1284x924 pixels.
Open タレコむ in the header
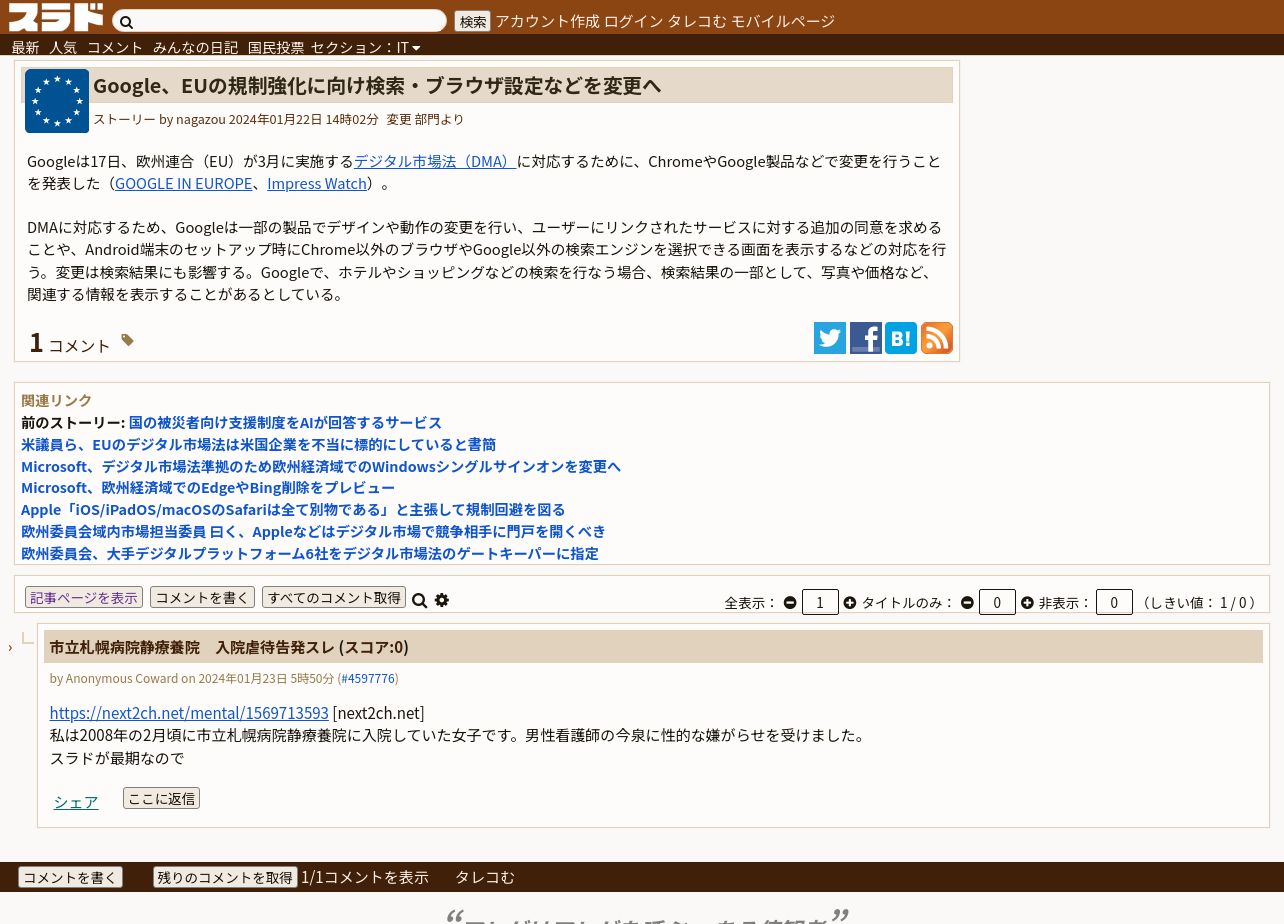(x=697, y=21)
